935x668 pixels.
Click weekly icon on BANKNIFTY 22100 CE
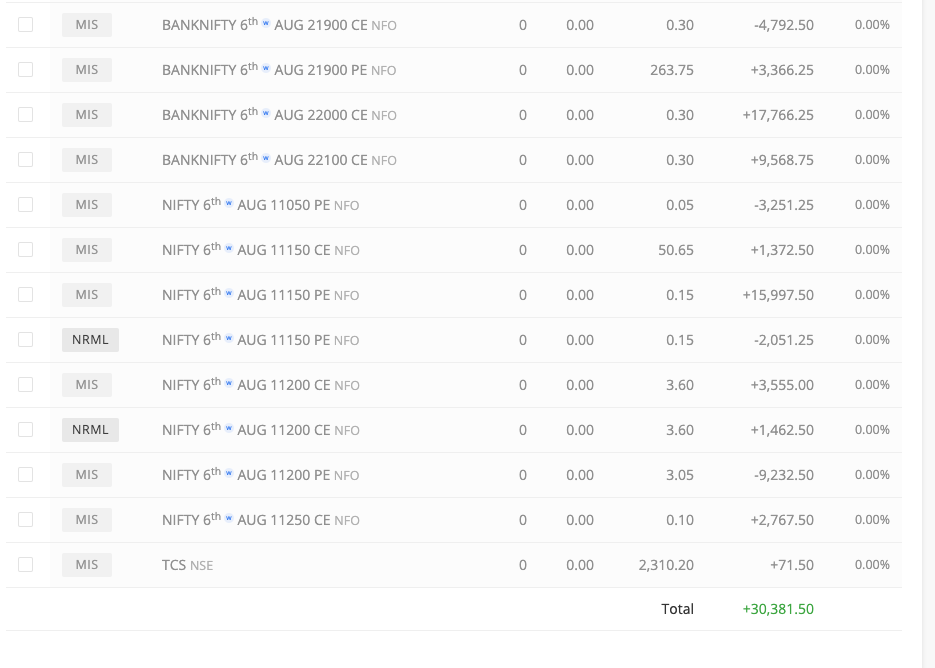(x=266, y=158)
